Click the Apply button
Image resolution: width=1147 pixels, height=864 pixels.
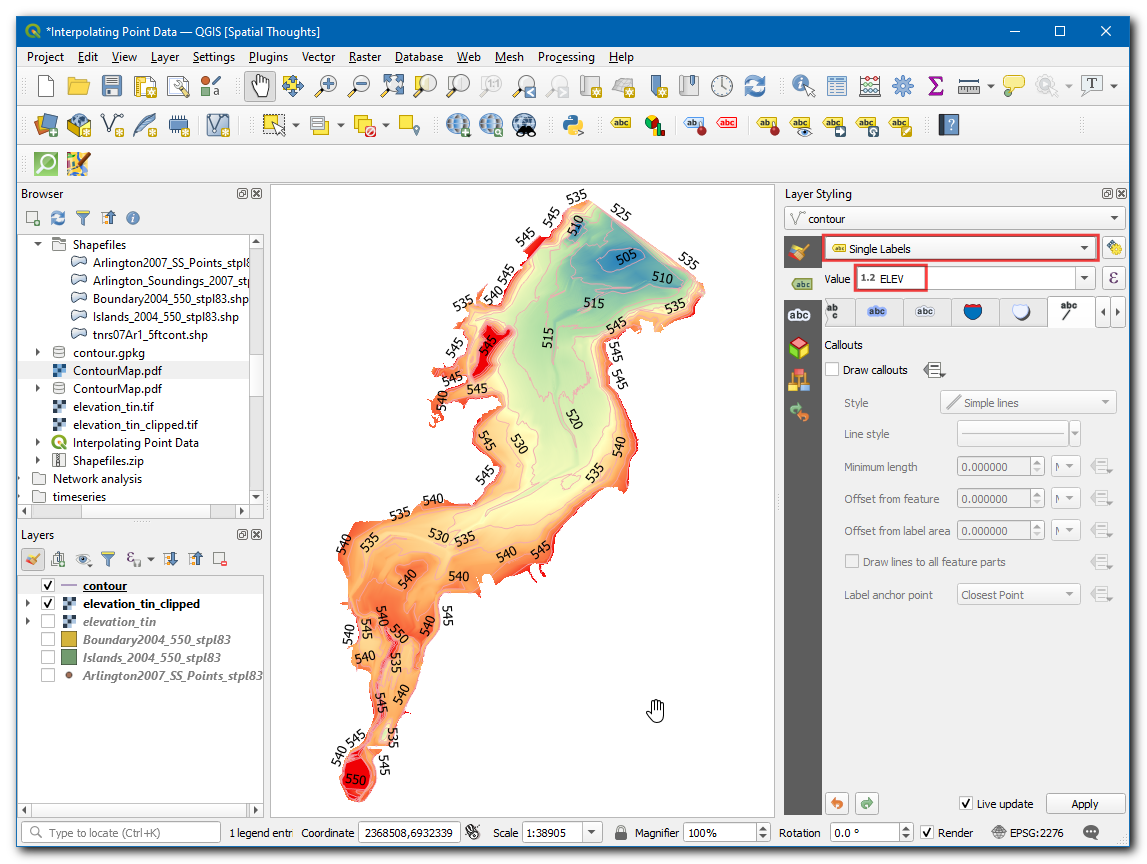(1084, 804)
